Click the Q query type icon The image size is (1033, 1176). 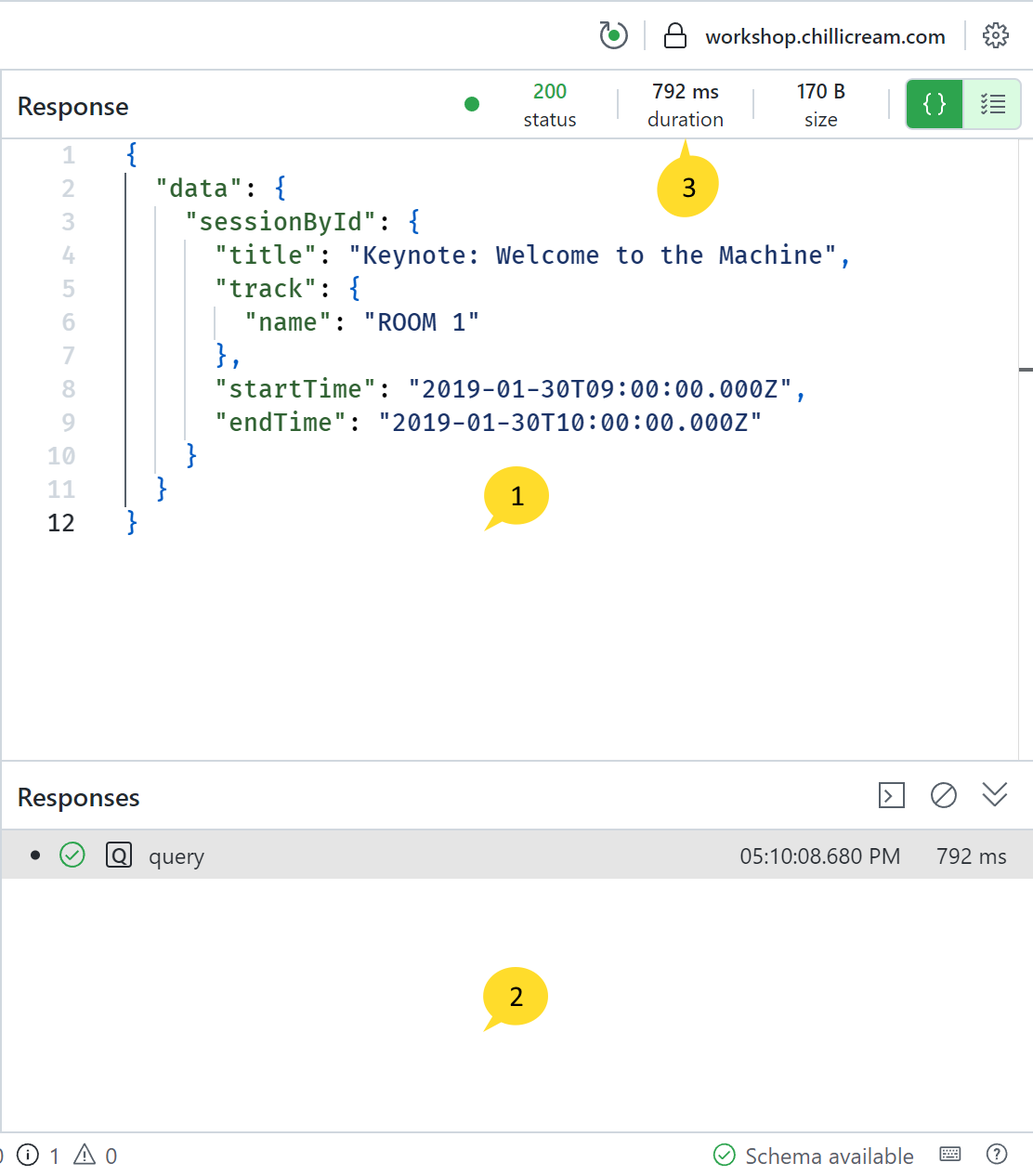tap(119, 855)
